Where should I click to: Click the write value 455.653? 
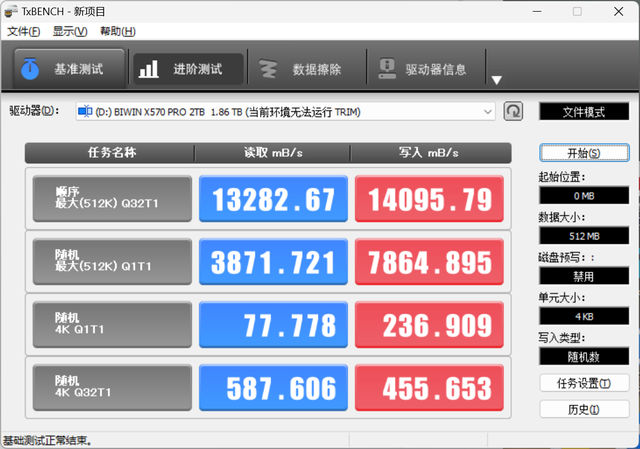429,388
